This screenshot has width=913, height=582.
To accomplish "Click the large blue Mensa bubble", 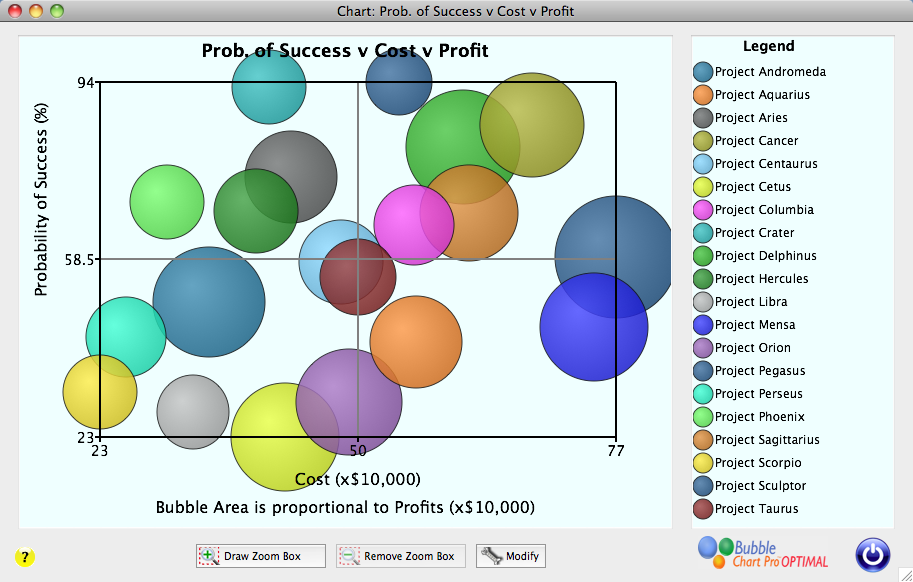I will 594,327.
